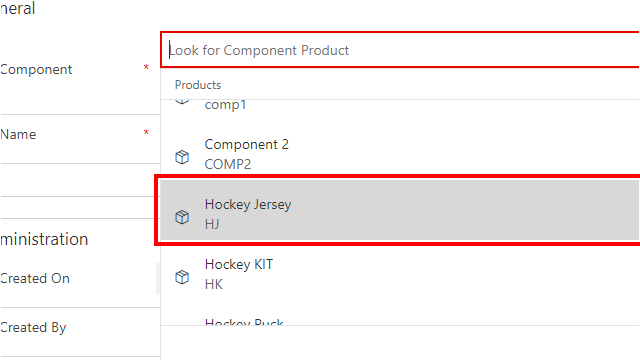Image resolution: width=640 pixels, height=360 pixels.
Task: Click the Created On label
Action: [35, 278]
